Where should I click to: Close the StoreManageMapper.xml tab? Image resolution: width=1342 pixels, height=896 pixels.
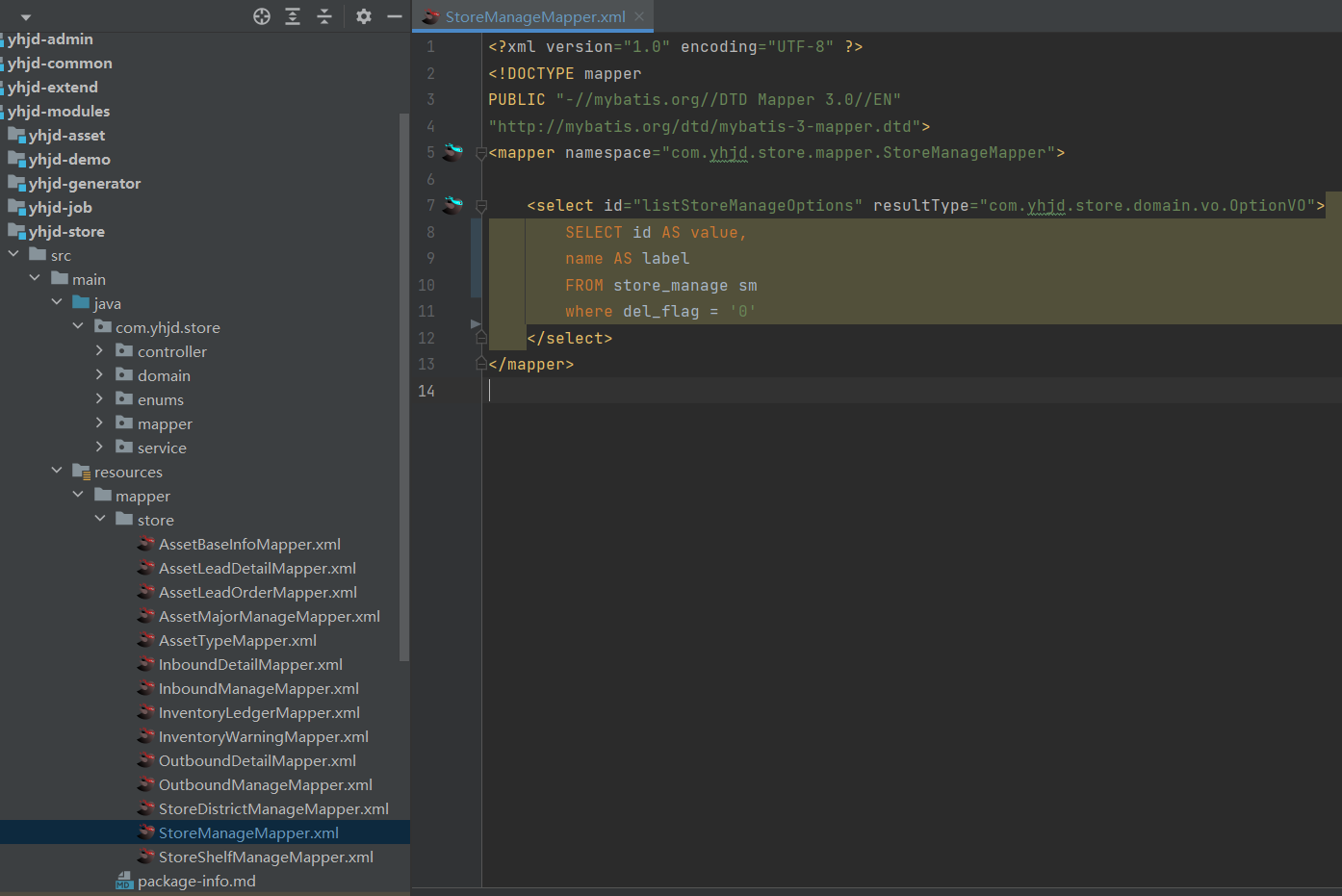tap(639, 16)
